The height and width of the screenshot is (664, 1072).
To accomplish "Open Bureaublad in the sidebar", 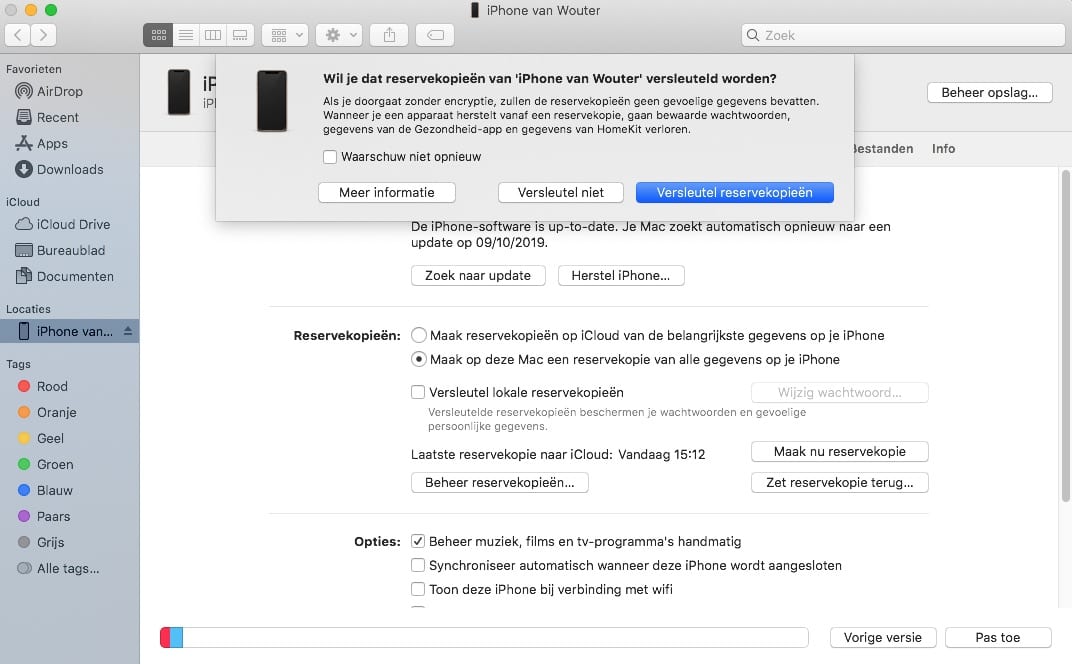I will [x=70, y=250].
